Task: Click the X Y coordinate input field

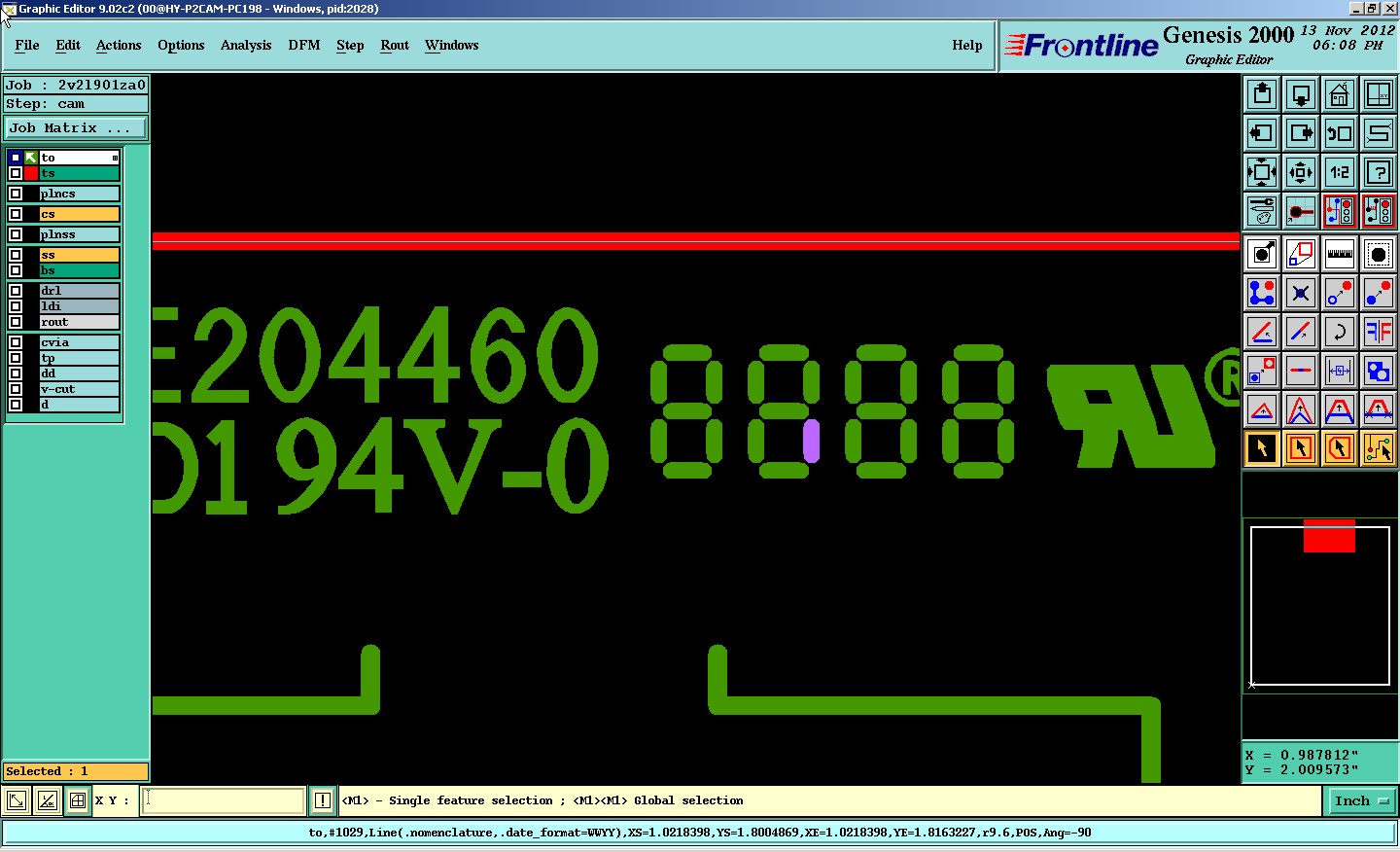Action: click(x=224, y=800)
